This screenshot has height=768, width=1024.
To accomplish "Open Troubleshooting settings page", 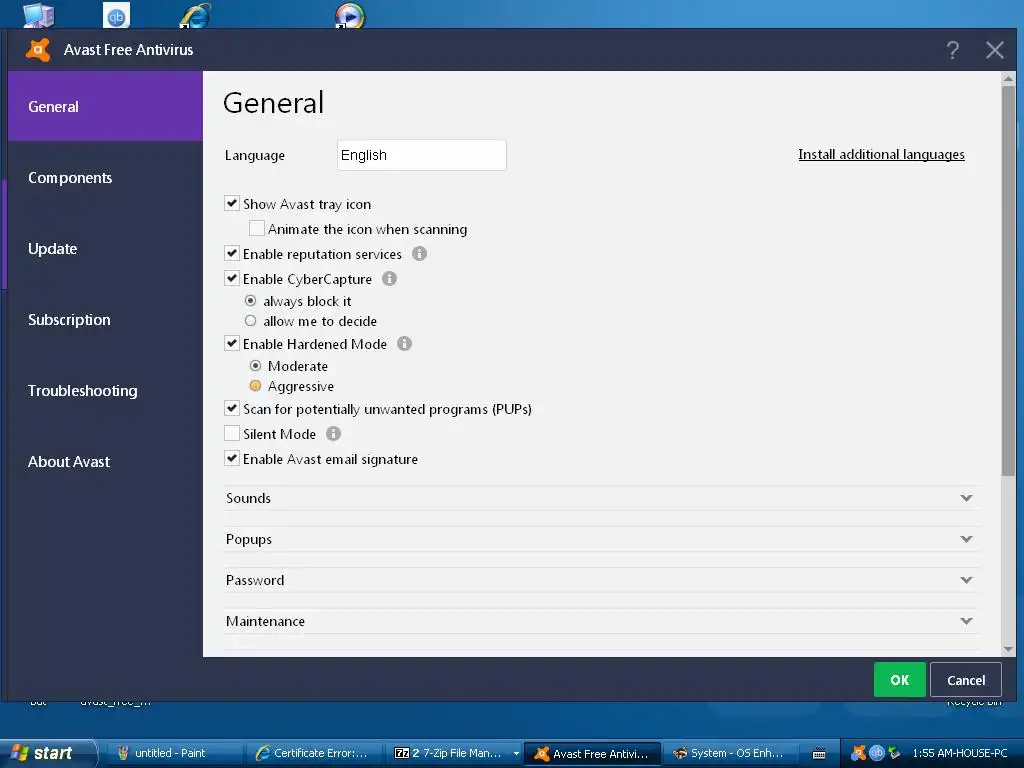I will (105, 391).
